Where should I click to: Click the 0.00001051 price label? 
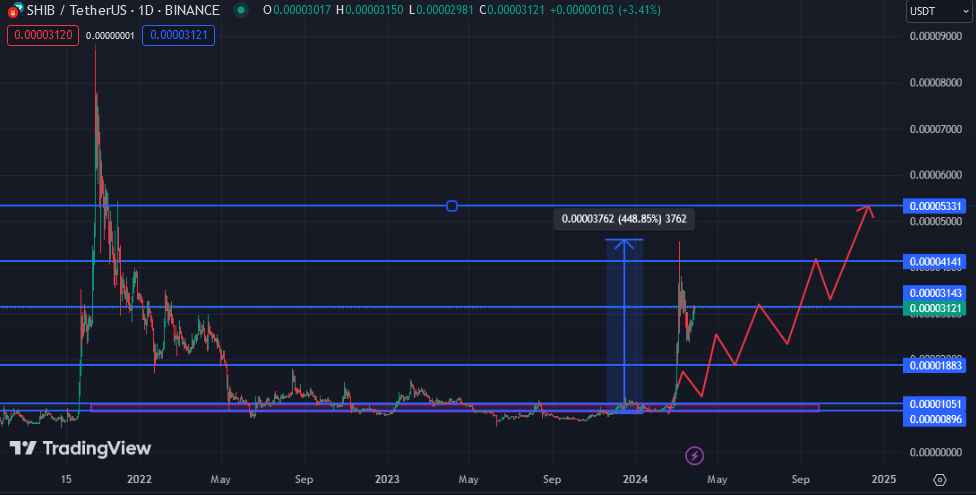[x=936, y=404]
